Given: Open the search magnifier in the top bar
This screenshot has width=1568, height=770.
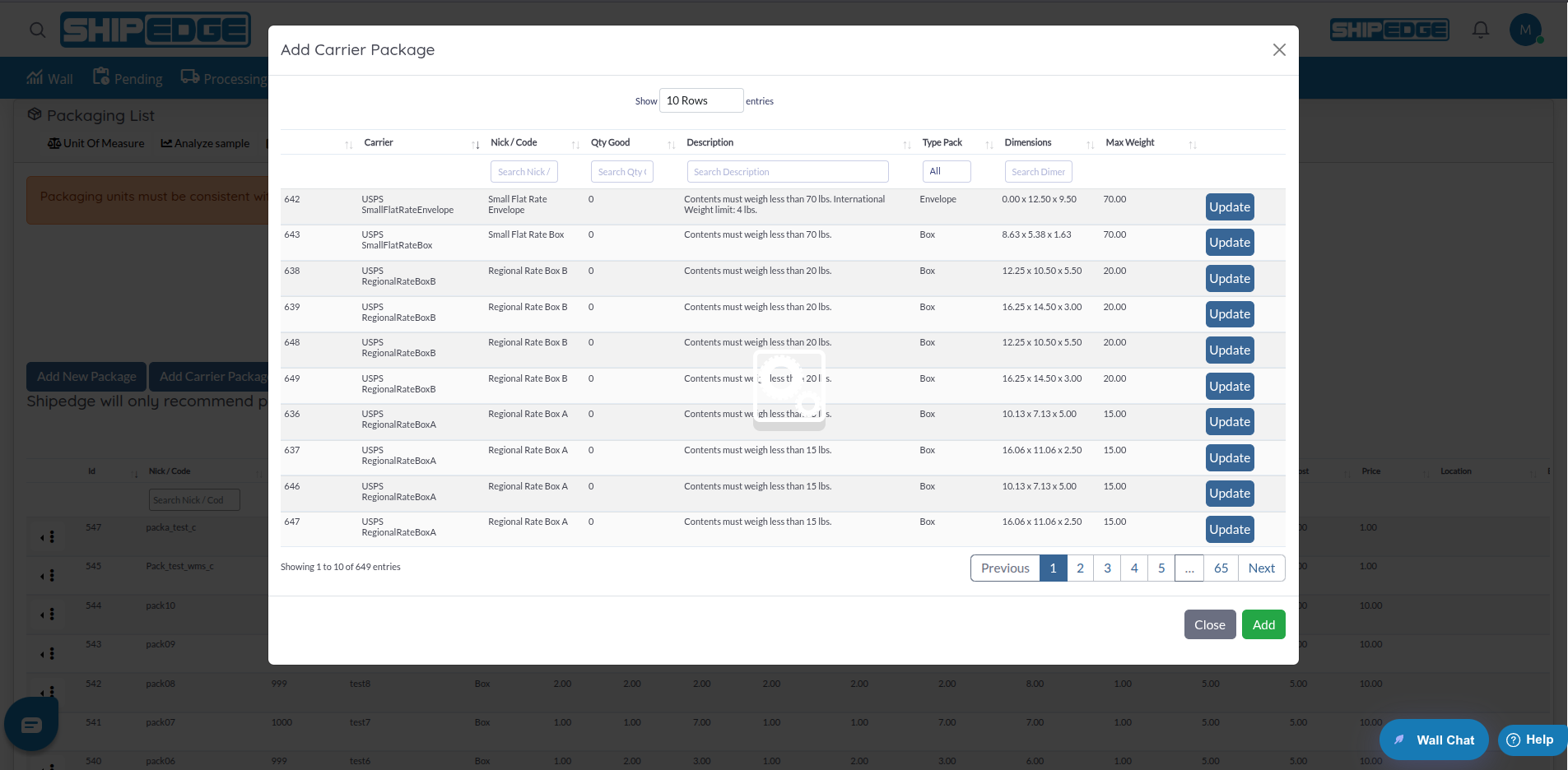Looking at the screenshot, I should [37, 30].
